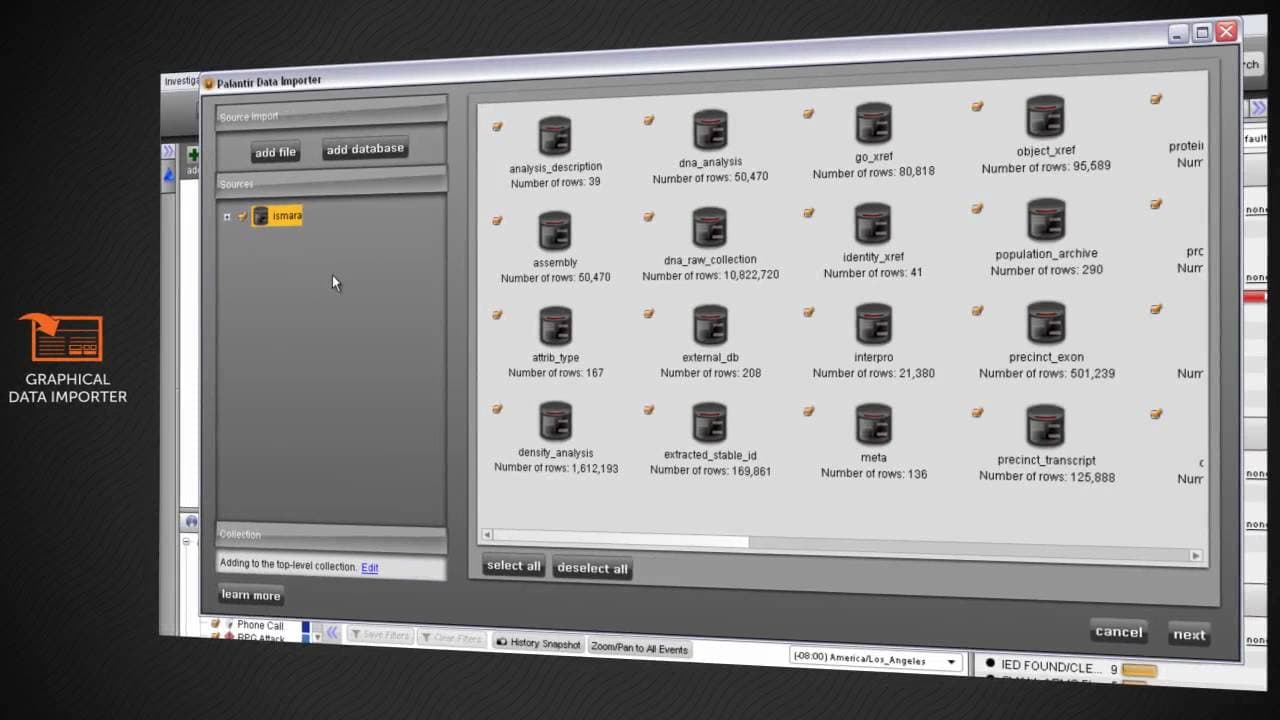Select the assembly table icon
The height and width of the screenshot is (720, 1280).
click(x=554, y=231)
